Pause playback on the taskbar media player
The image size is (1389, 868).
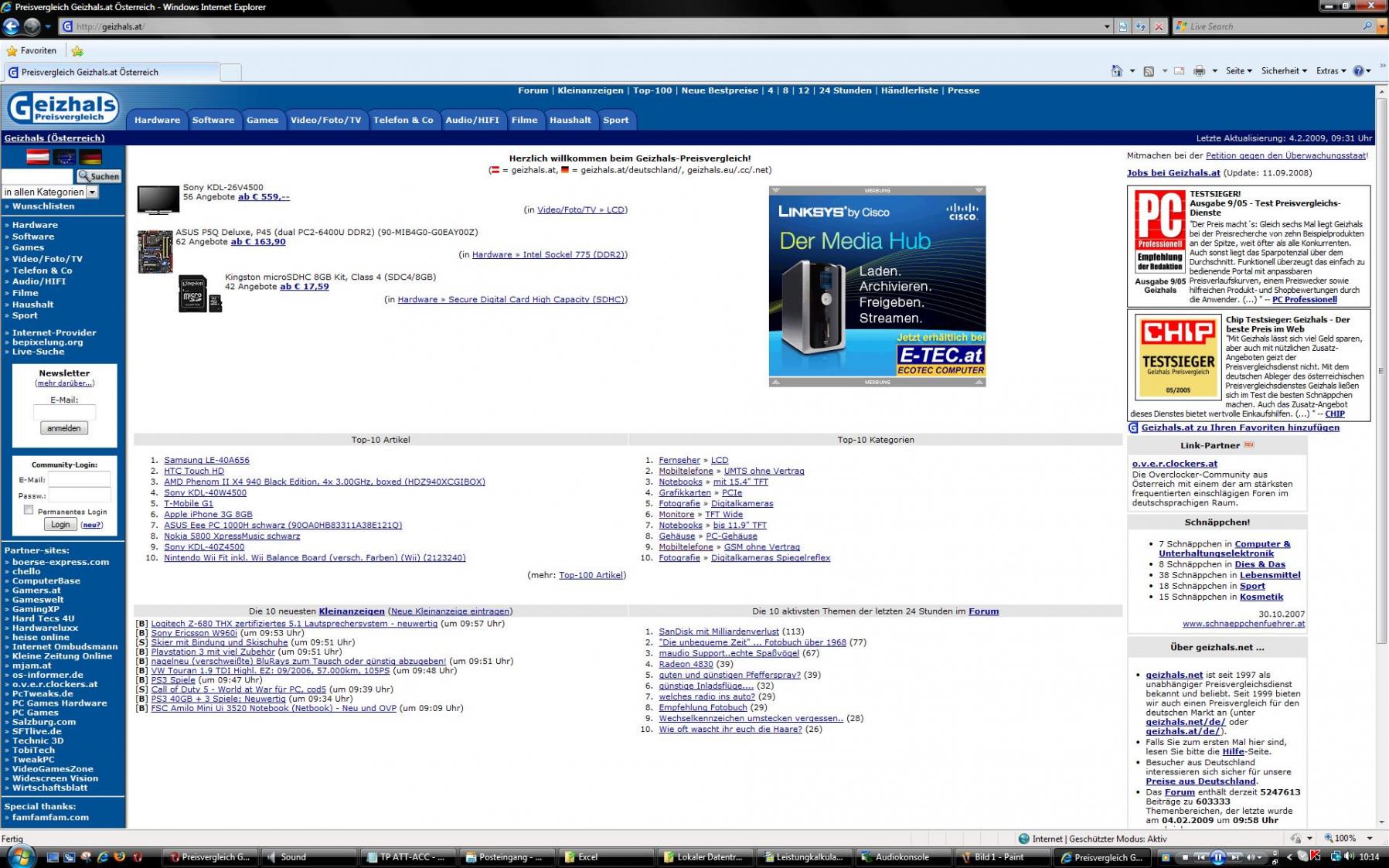[x=1217, y=857]
